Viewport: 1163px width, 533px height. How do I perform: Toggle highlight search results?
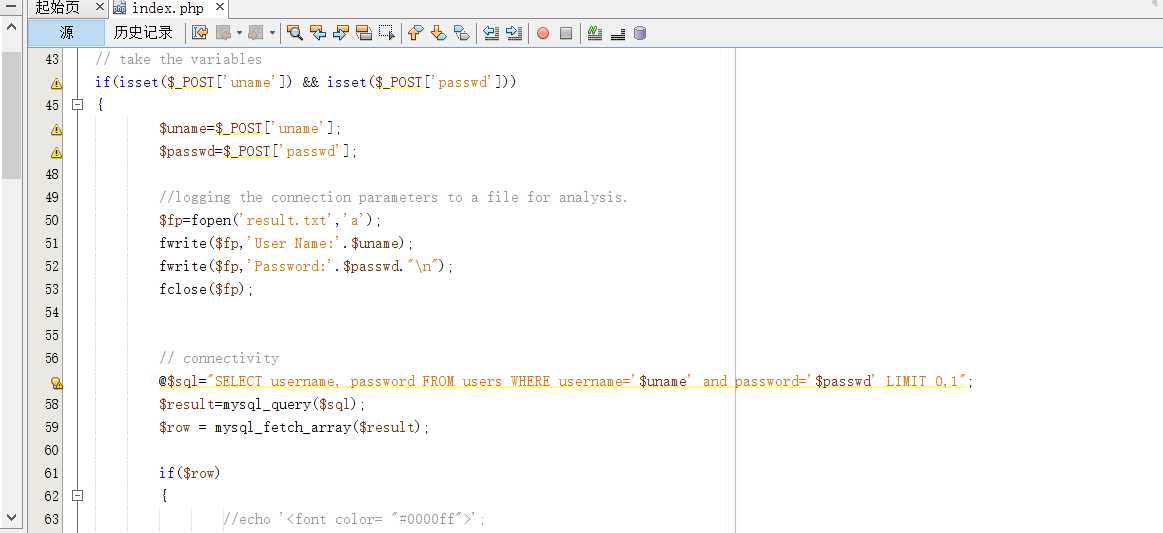(363, 33)
